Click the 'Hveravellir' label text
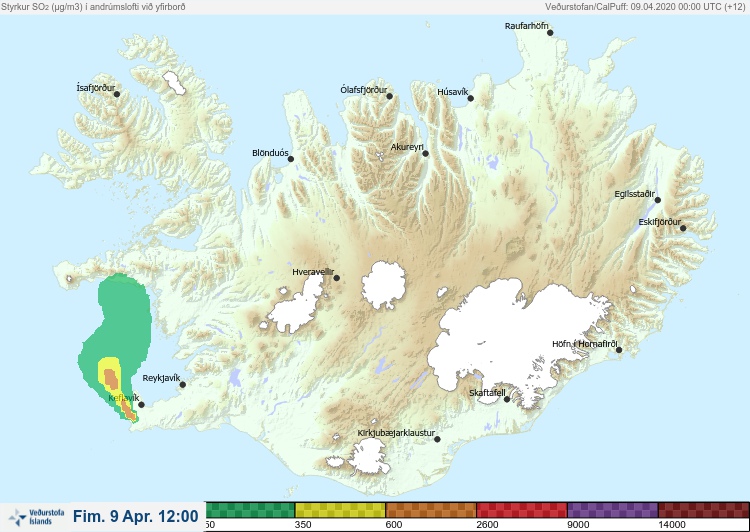 pos(313,272)
